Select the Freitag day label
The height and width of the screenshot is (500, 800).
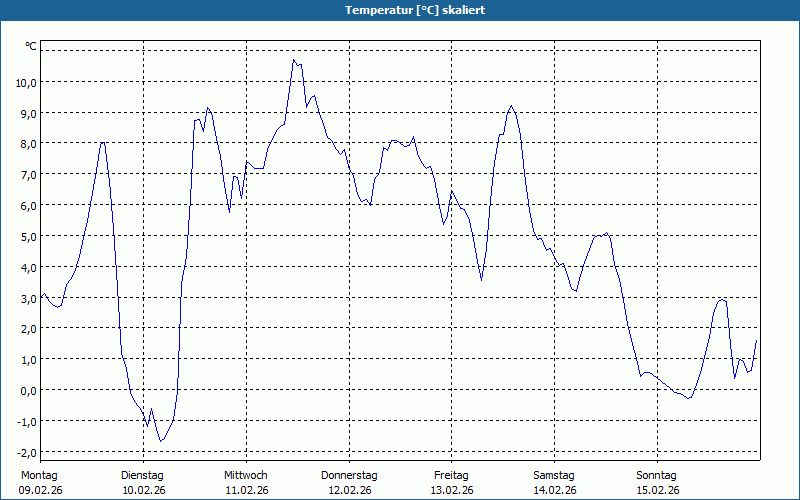(x=451, y=476)
